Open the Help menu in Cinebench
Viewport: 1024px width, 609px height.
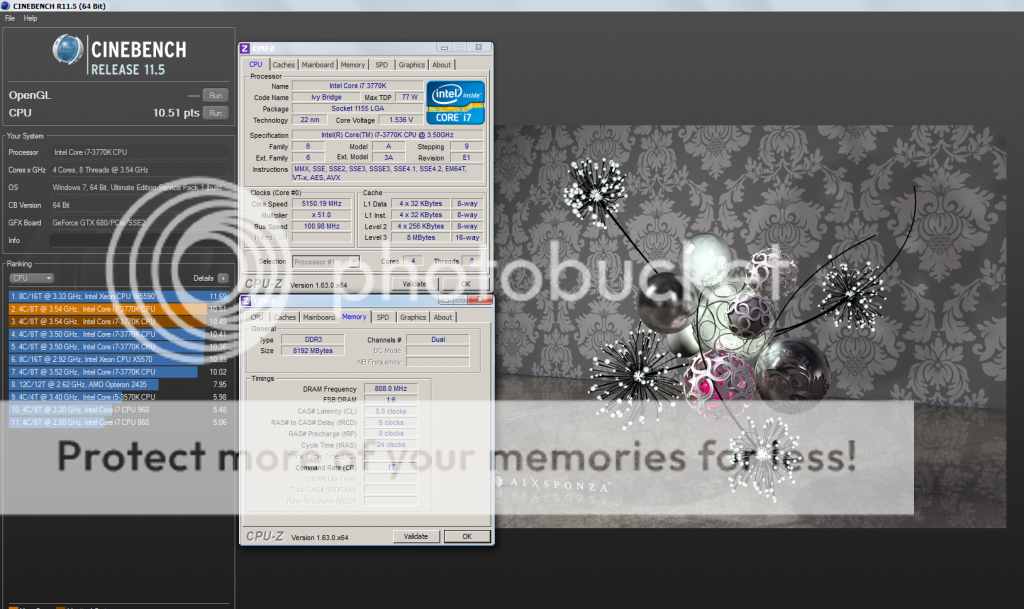tap(30, 18)
